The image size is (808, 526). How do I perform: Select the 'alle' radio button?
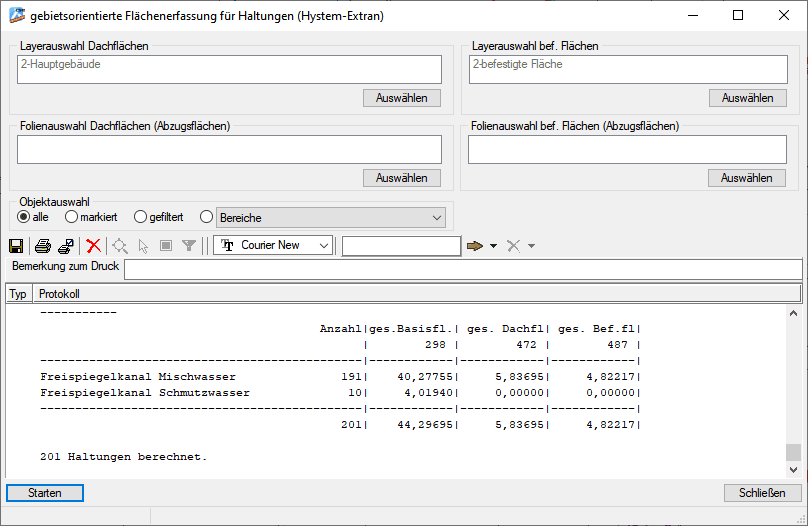pyautogui.click(x=24, y=217)
